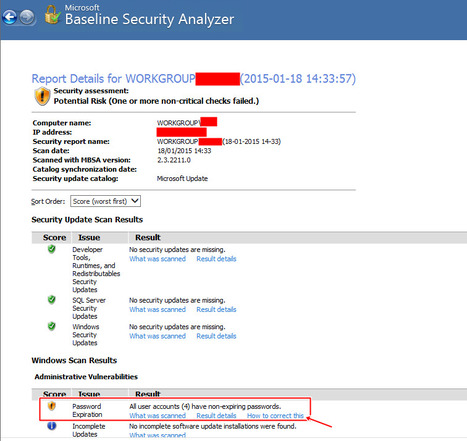Click 'Potential Risk' assessment text
The width and height of the screenshot is (467, 441).
tap(156, 101)
